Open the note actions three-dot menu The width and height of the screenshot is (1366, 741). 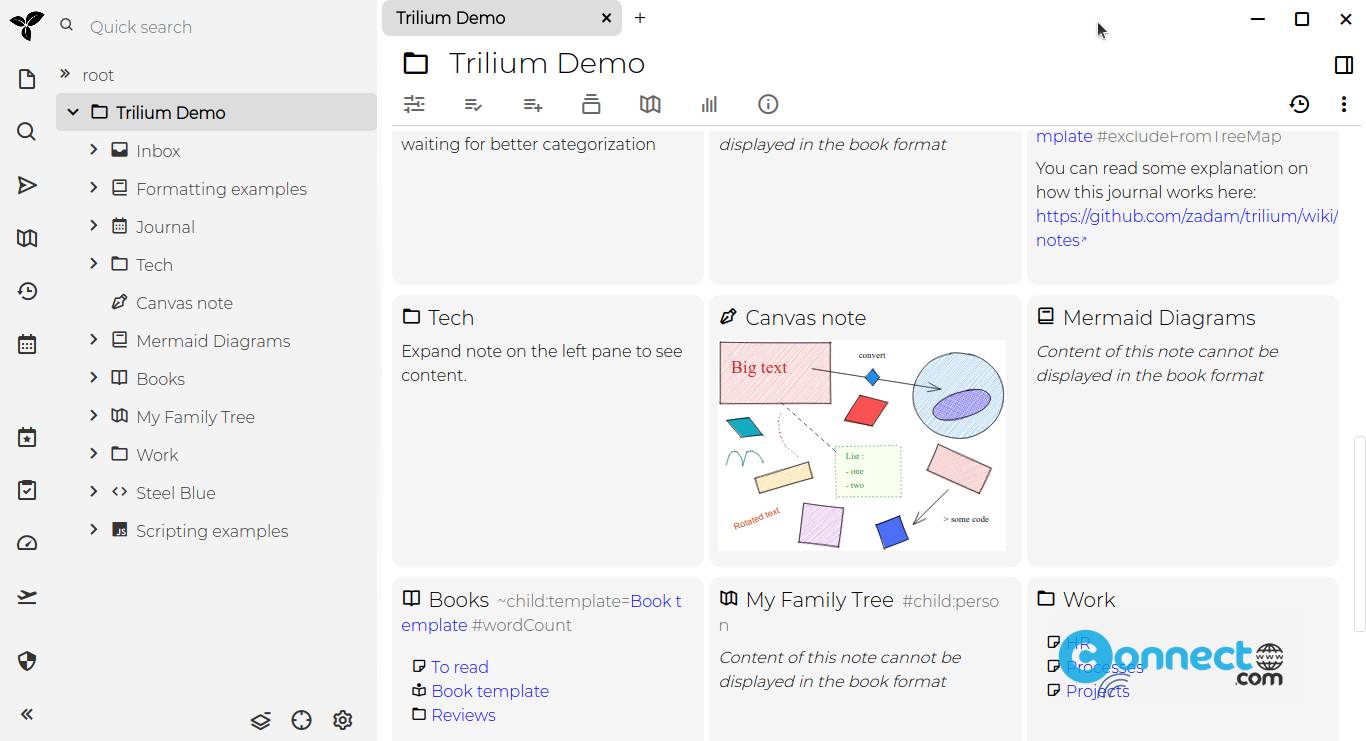[1343, 104]
